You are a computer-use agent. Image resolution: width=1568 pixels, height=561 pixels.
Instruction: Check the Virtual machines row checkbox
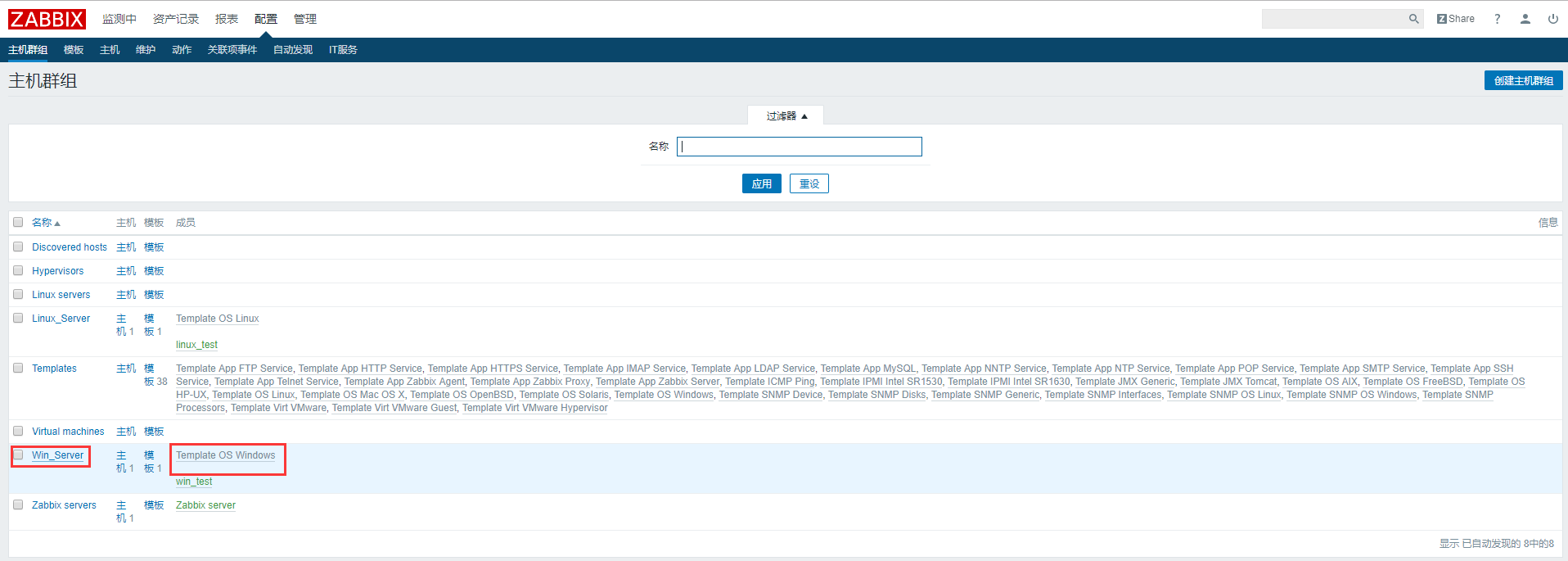pyautogui.click(x=18, y=431)
